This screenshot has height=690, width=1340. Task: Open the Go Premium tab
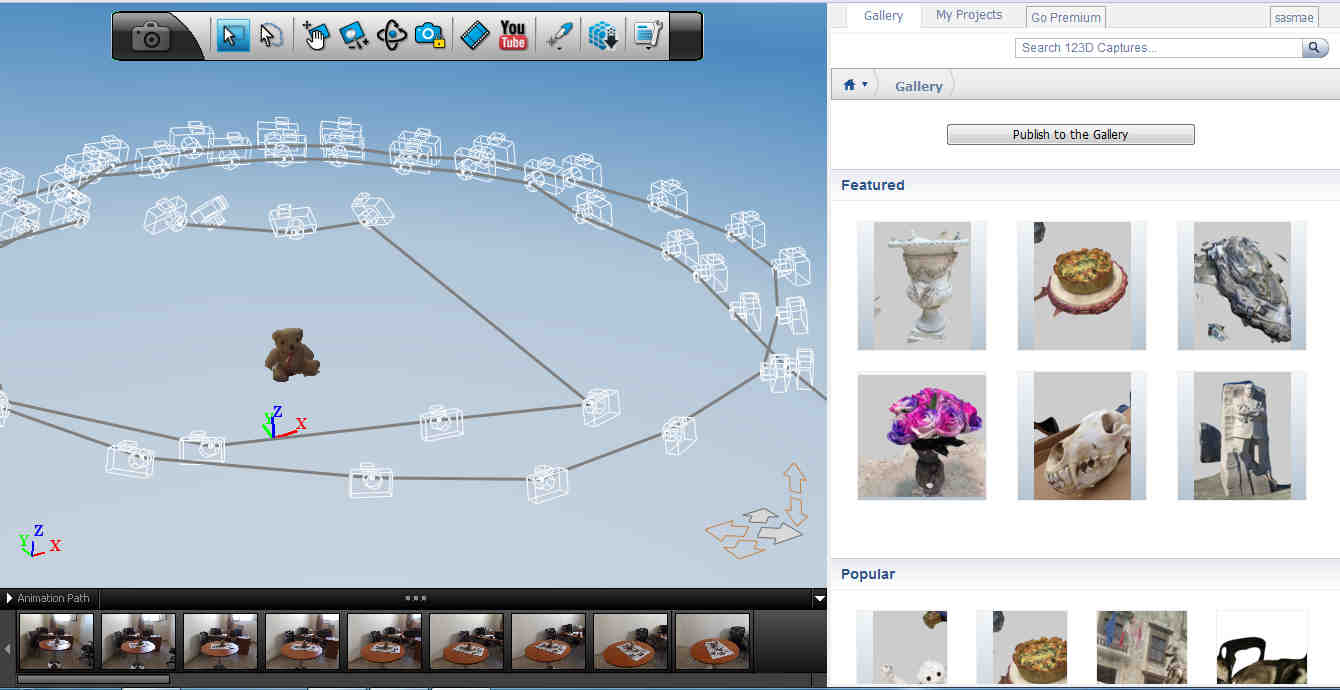tap(1066, 17)
